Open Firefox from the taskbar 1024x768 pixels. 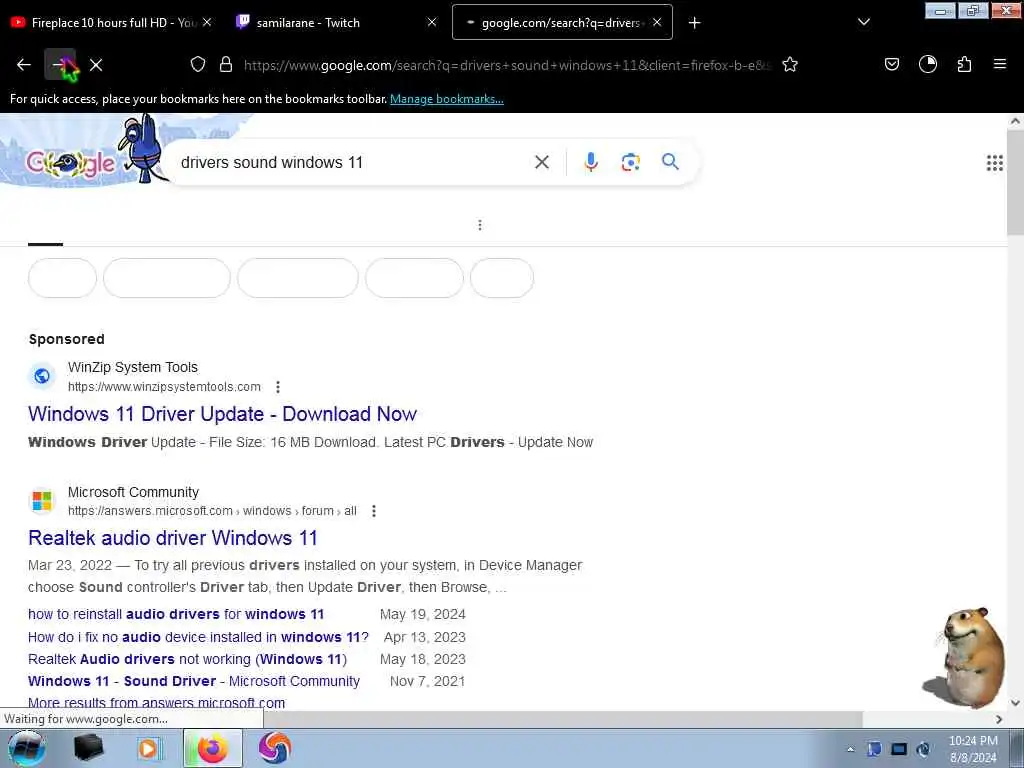(213, 748)
